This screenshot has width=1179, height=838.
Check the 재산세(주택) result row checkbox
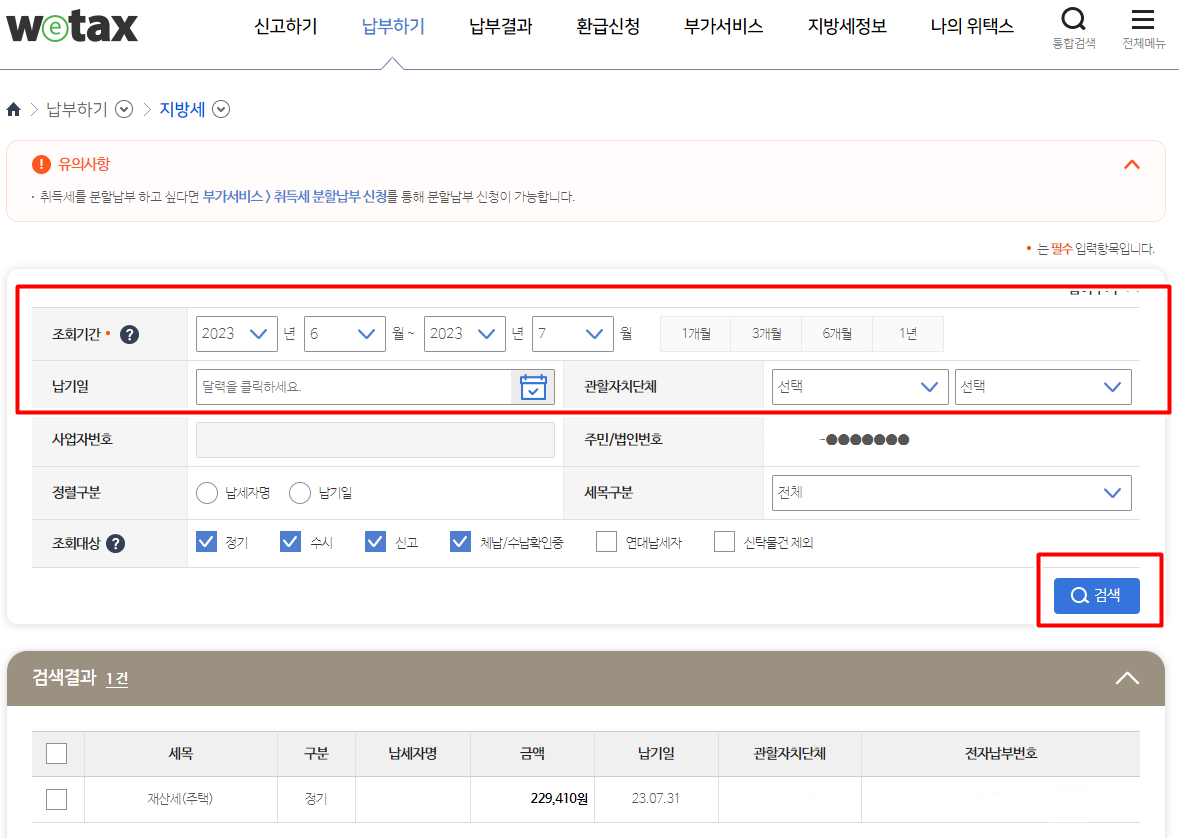pos(56,799)
